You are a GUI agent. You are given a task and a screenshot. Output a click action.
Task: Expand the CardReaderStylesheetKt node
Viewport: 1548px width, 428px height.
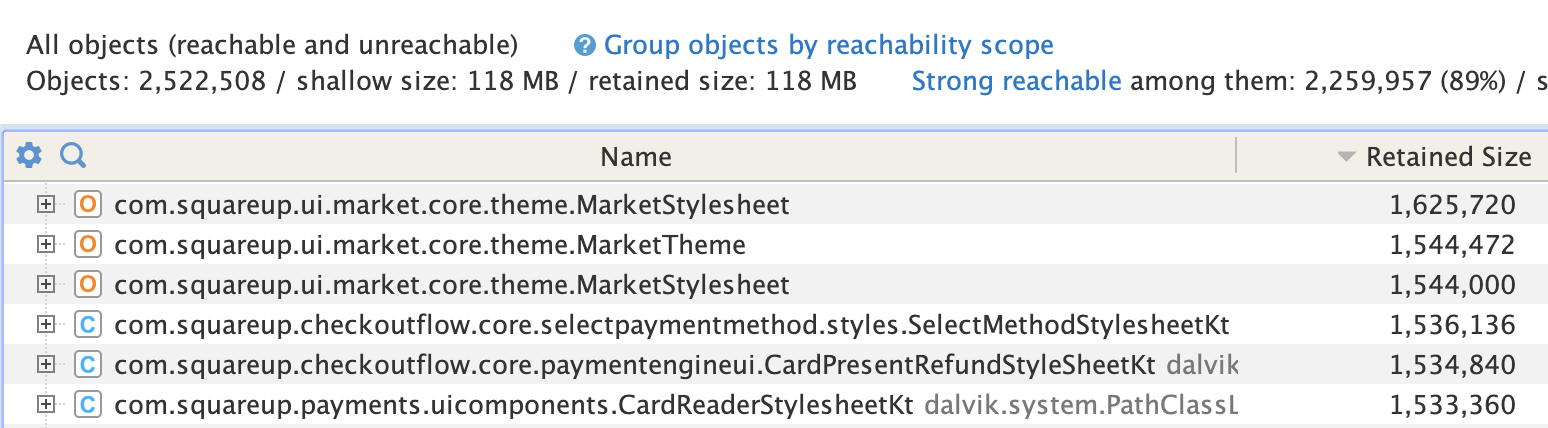(45, 405)
